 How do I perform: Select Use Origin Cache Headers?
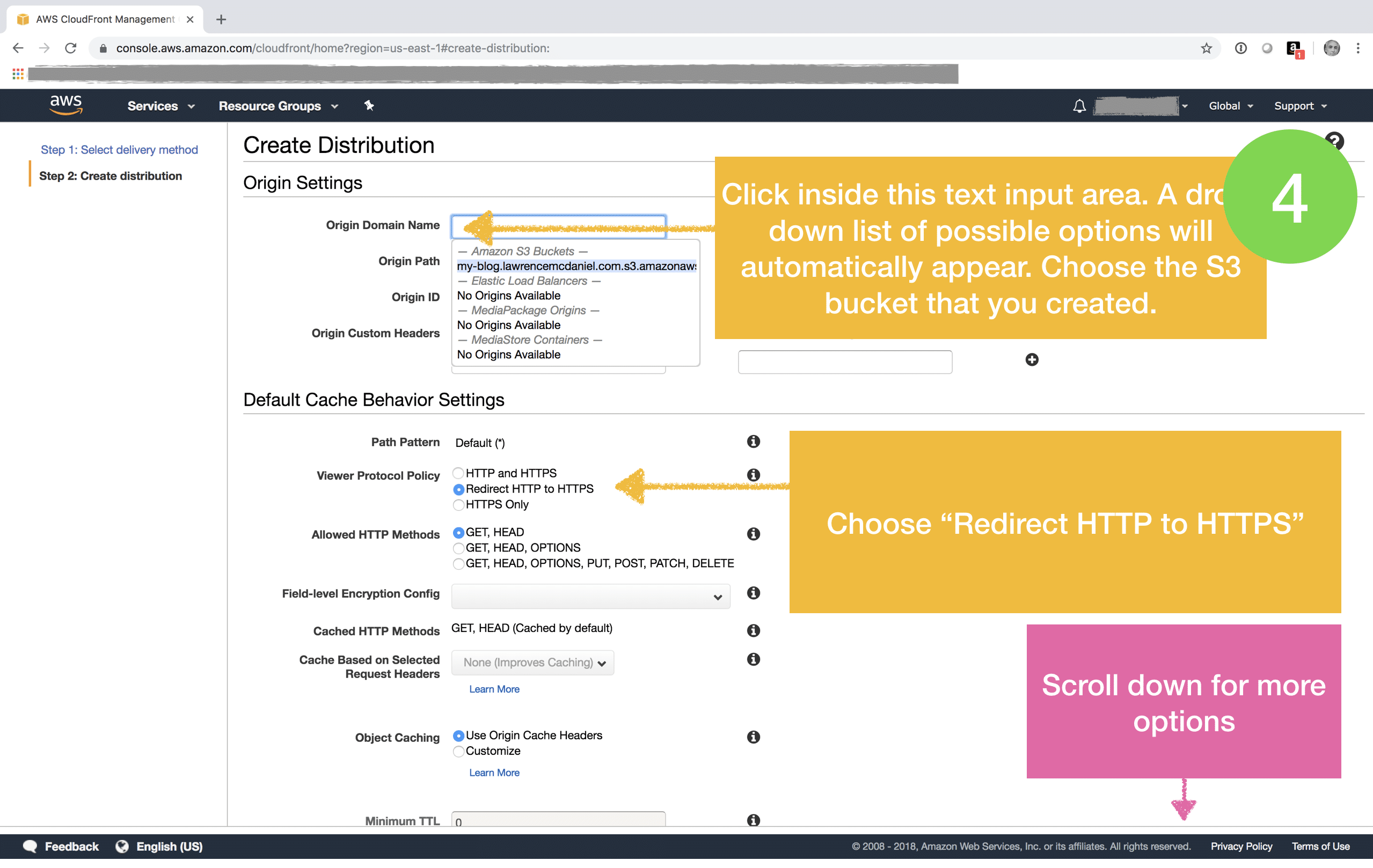coord(458,736)
